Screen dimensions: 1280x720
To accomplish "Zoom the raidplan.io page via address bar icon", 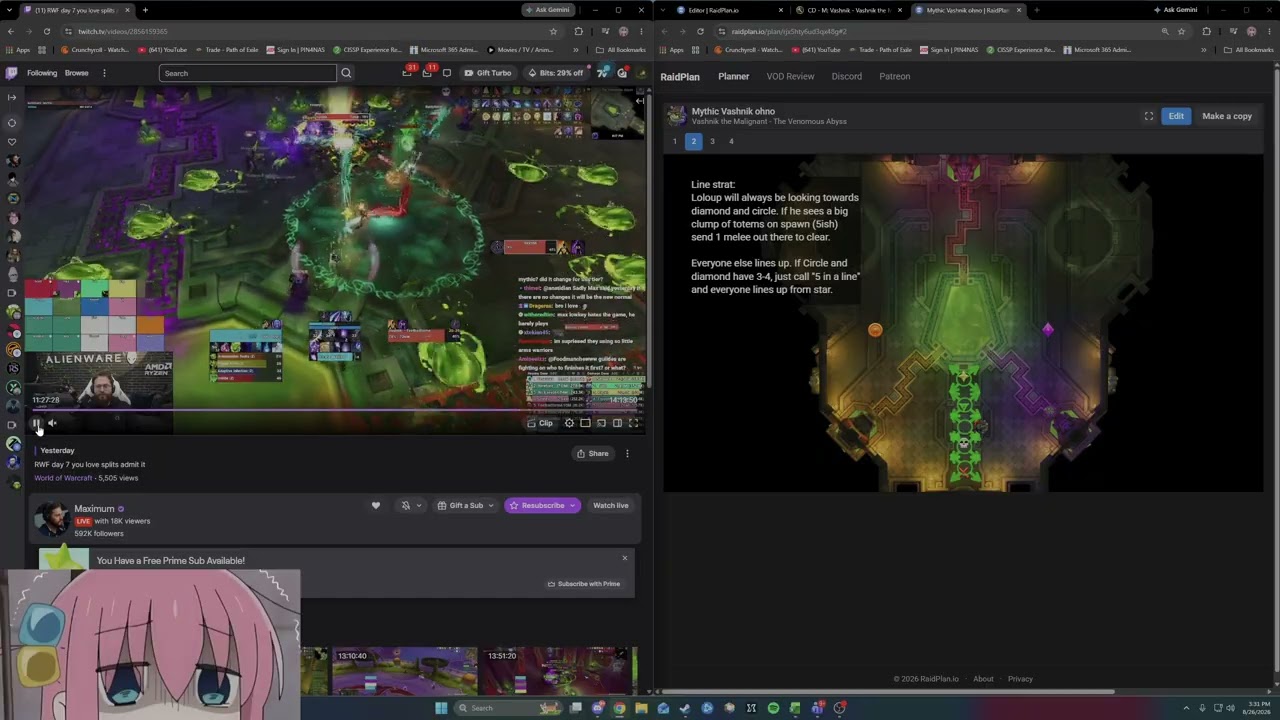I will pos(1163,31).
